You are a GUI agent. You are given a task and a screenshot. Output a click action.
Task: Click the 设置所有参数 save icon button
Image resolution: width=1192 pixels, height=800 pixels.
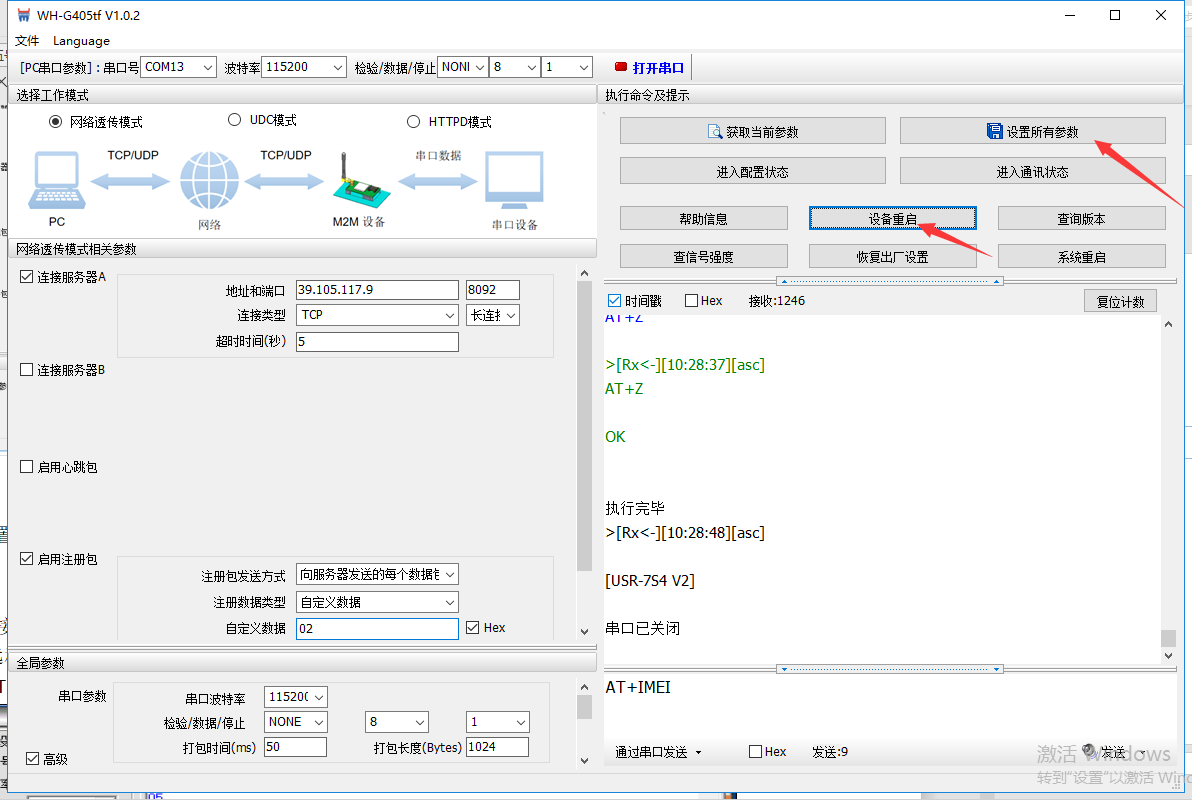pos(994,132)
